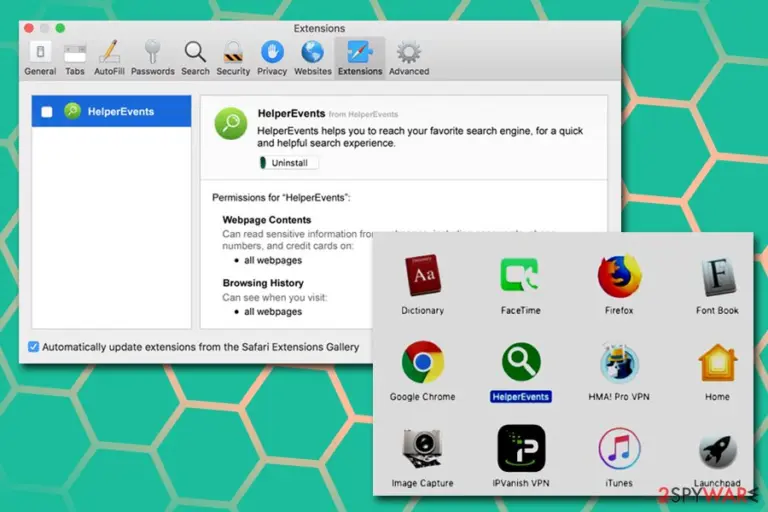The width and height of the screenshot is (768, 512).
Task: Click the 'Webpage Contents' permission heading
Action: (266, 220)
